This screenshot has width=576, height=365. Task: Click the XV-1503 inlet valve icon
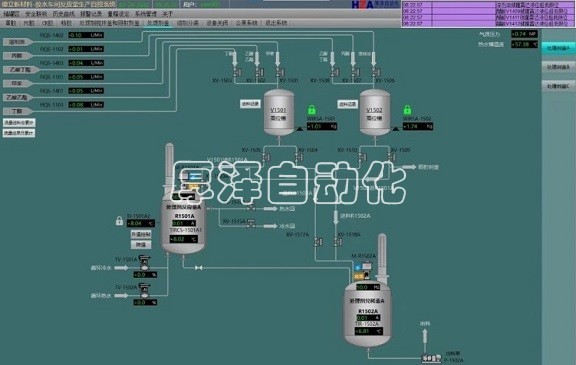point(237,72)
